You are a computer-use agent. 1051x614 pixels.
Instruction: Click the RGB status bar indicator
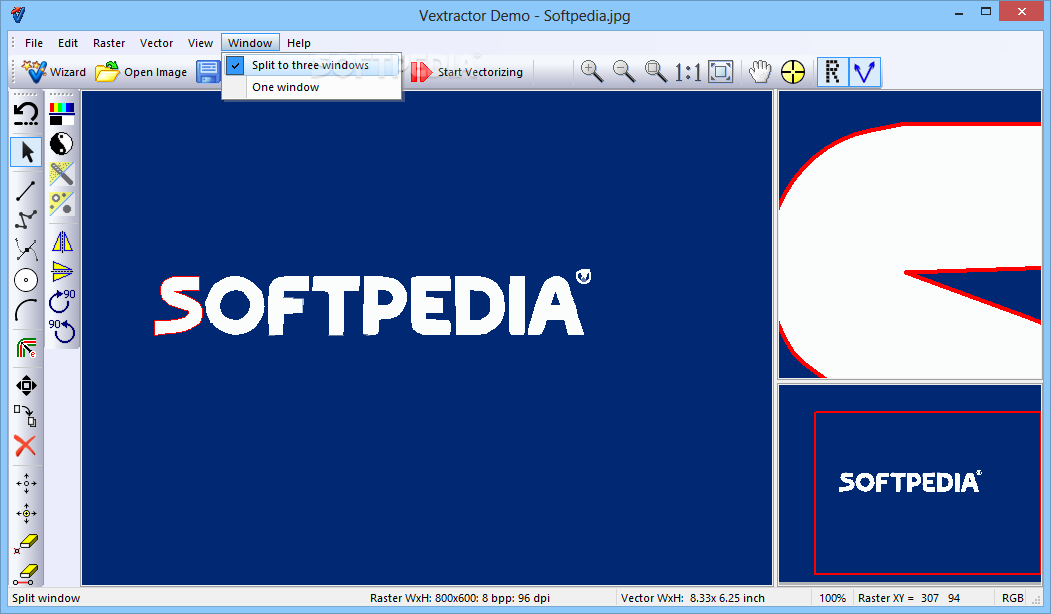(x=1012, y=598)
